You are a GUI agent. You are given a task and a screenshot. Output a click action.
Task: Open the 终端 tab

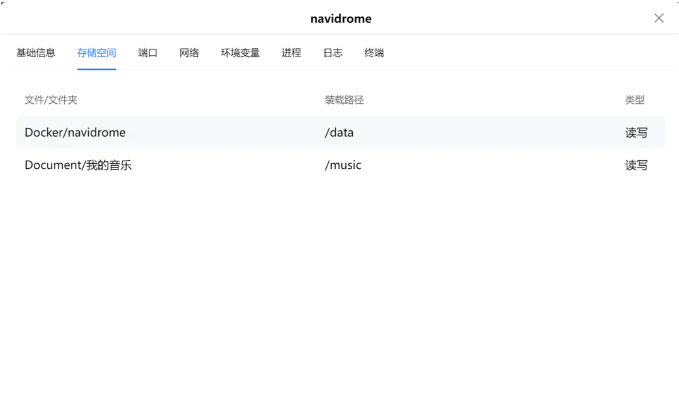pyautogui.click(x=374, y=53)
